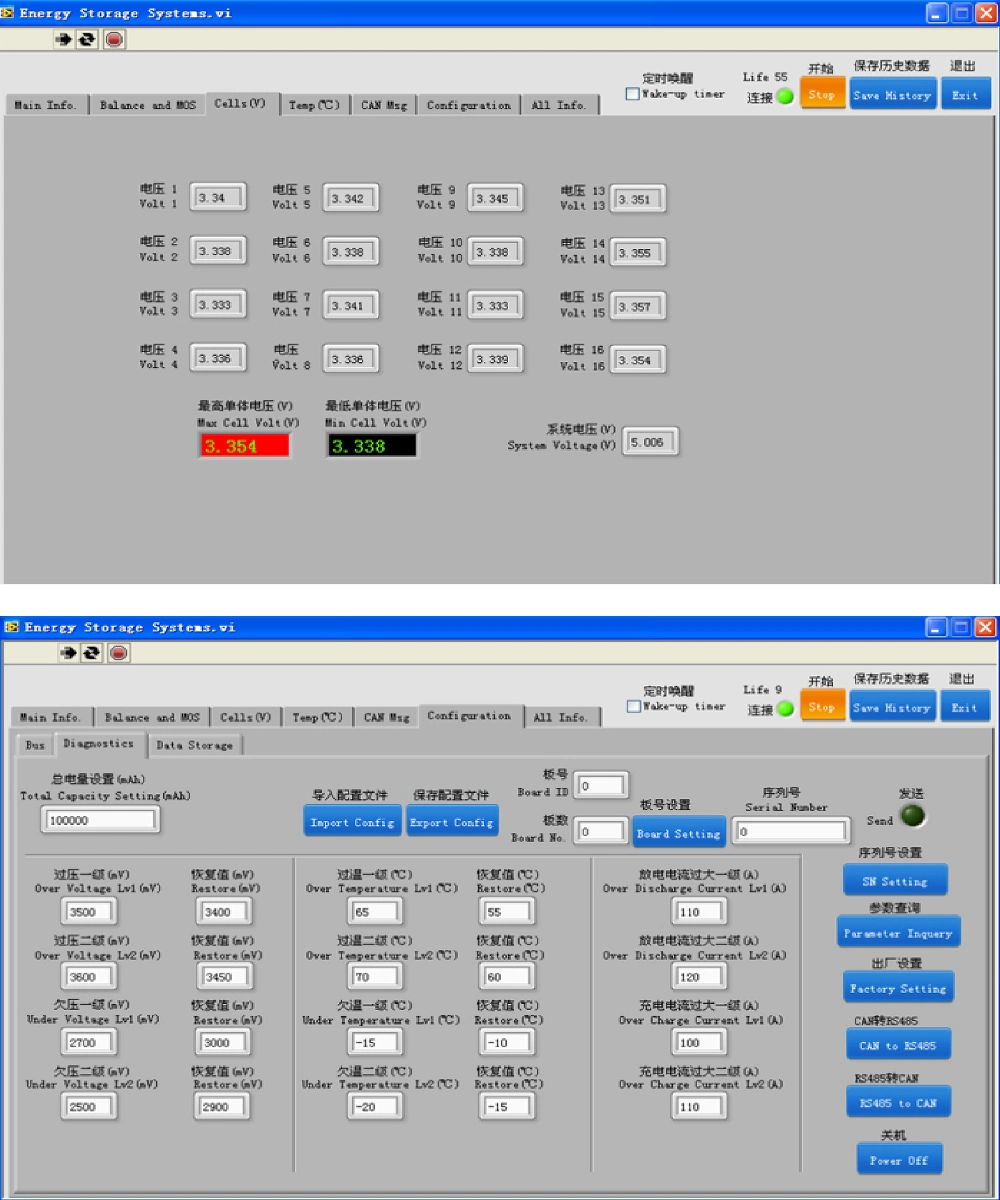Click the Volt 15 value 3.357
1000x1200 pixels.
pyautogui.click(x=638, y=307)
